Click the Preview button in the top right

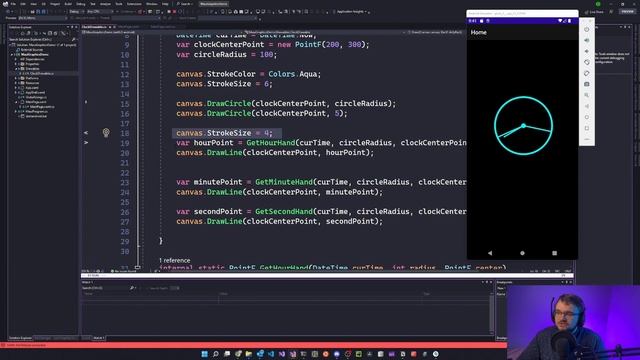[627, 12]
